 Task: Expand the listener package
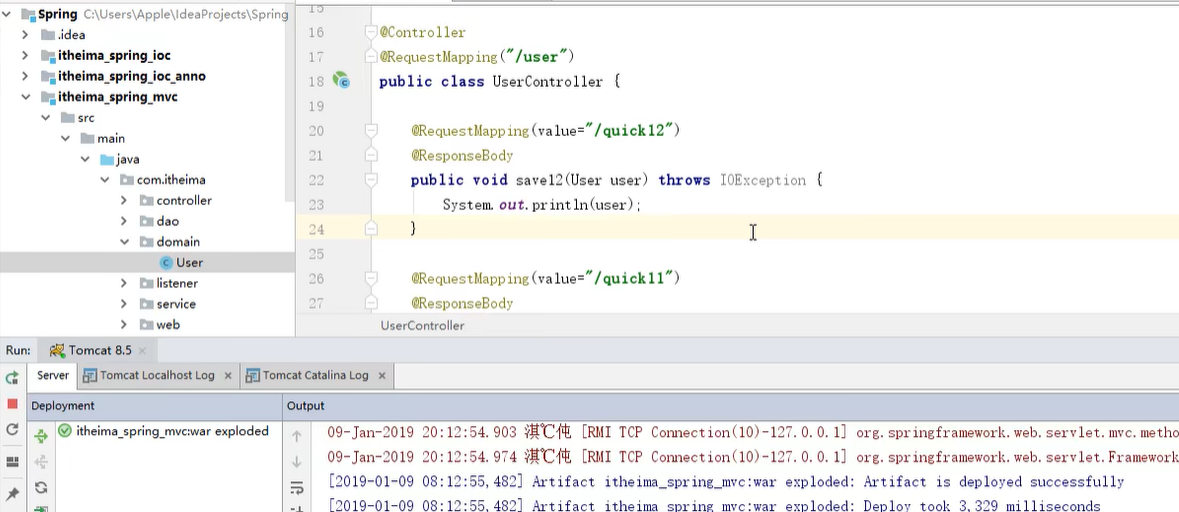123,283
